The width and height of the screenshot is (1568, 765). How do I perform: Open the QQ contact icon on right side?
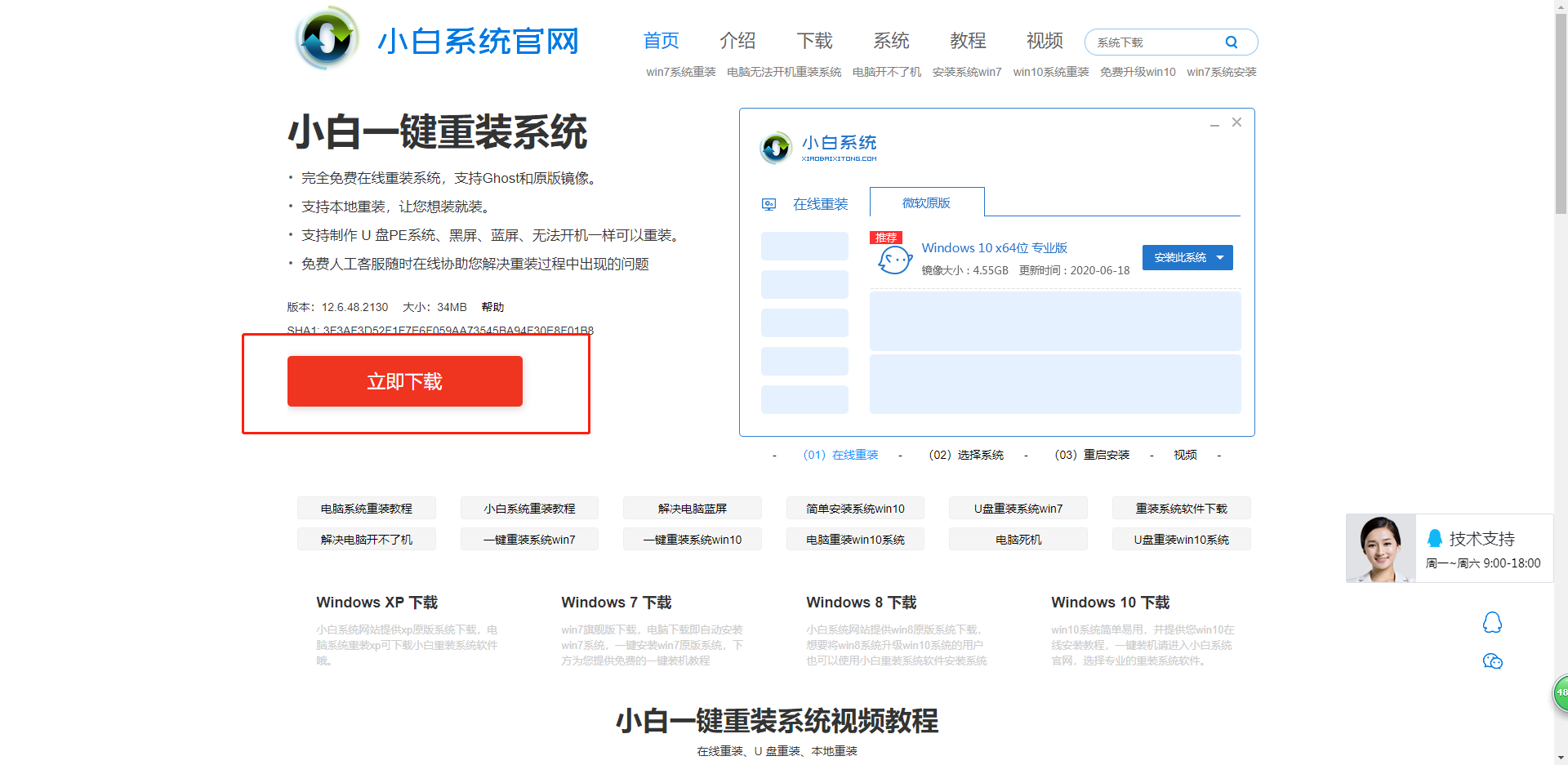point(1493,622)
